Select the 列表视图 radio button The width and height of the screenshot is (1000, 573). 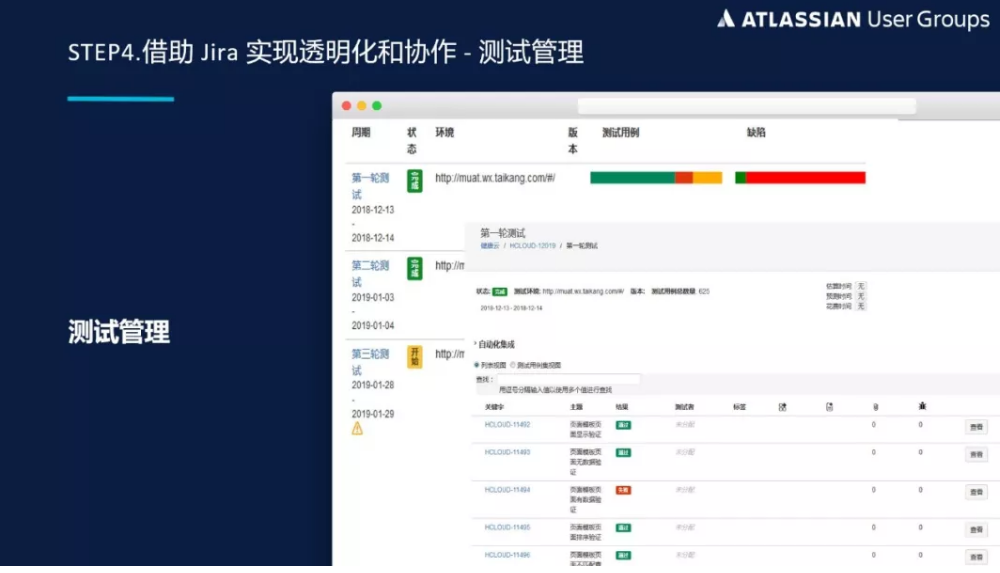click(476, 365)
